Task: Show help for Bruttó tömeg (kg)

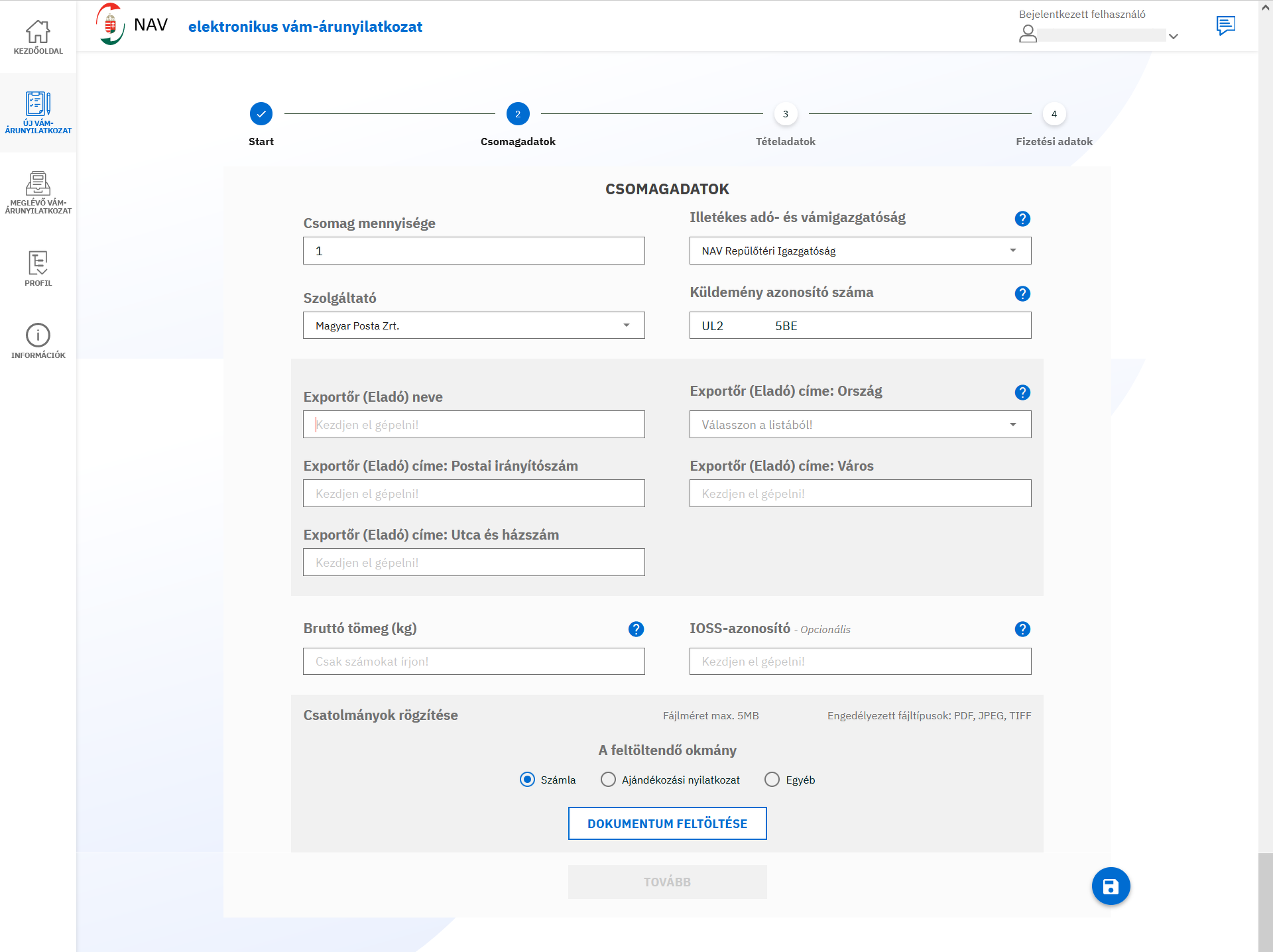Action: (636, 629)
